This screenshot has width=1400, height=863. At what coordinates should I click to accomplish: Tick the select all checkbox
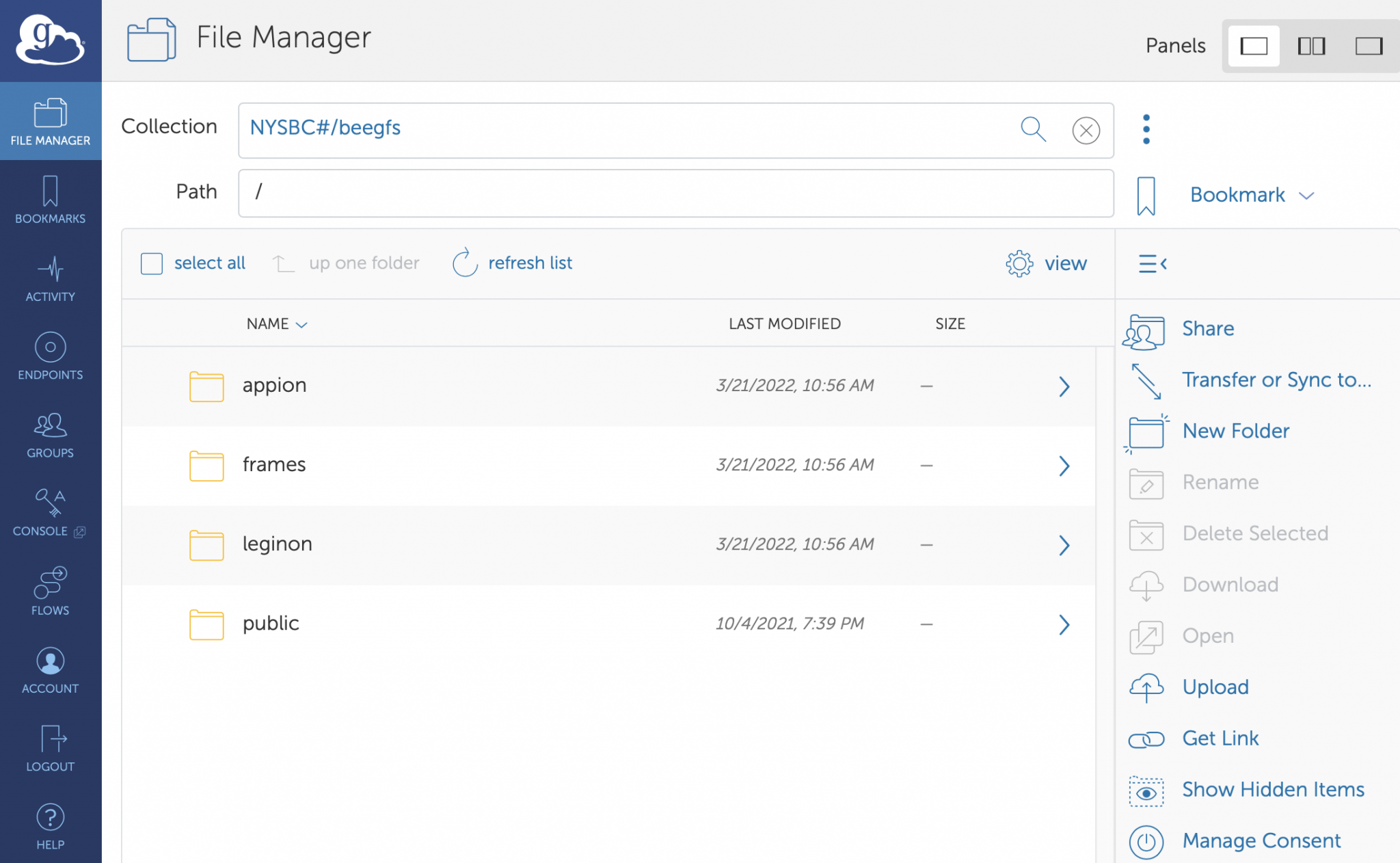(152, 263)
